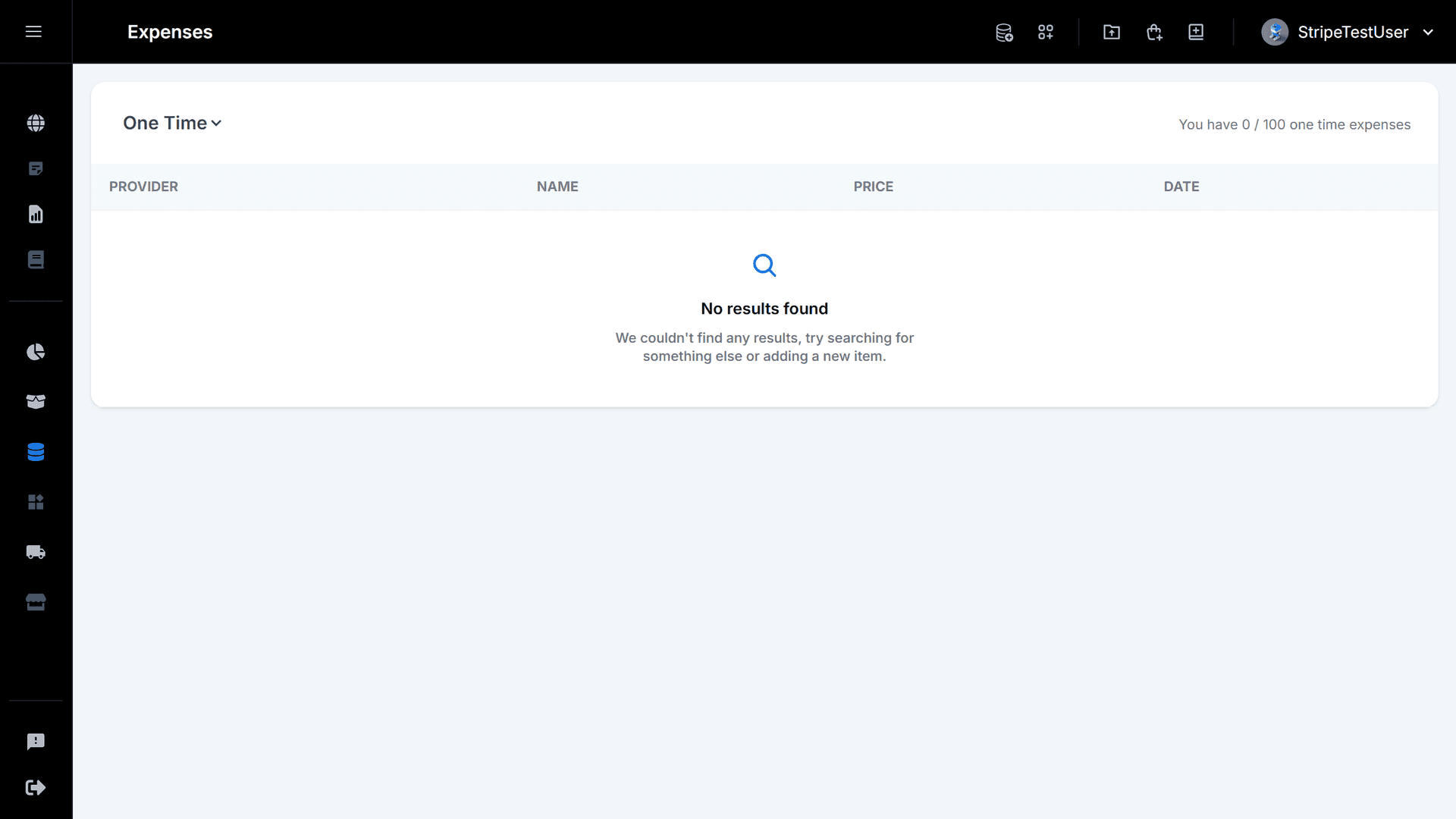Open the bar chart report icon
Image resolution: width=1456 pixels, height=819 pixels.
coord(36,215)
